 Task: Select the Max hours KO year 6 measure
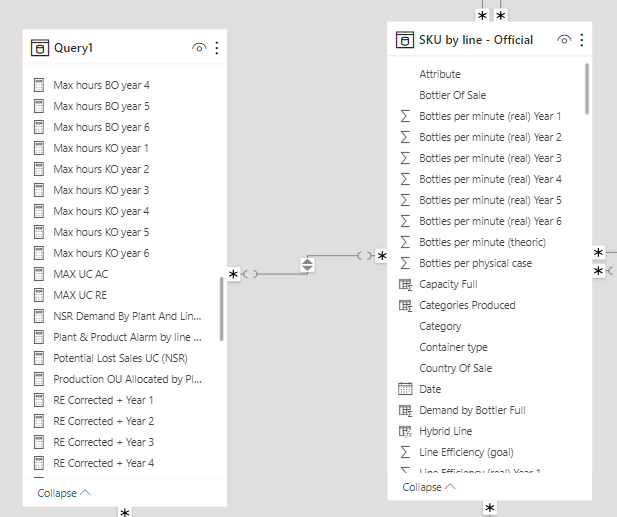(x=101, y=253)
